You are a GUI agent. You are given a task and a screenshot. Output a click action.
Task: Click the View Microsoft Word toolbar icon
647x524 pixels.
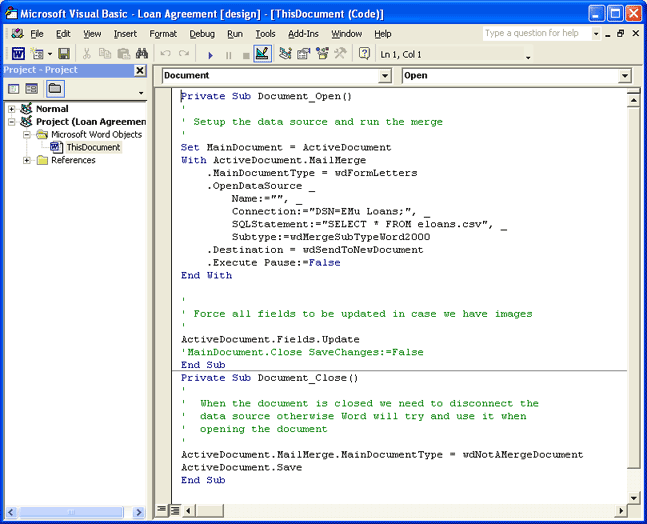tap(18, 54)
